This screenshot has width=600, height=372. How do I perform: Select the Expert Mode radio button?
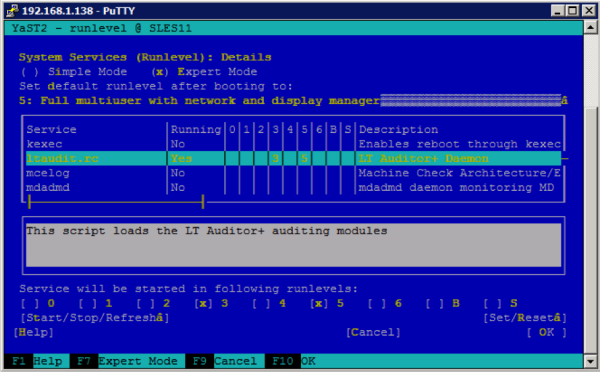[x=204, y=72]
